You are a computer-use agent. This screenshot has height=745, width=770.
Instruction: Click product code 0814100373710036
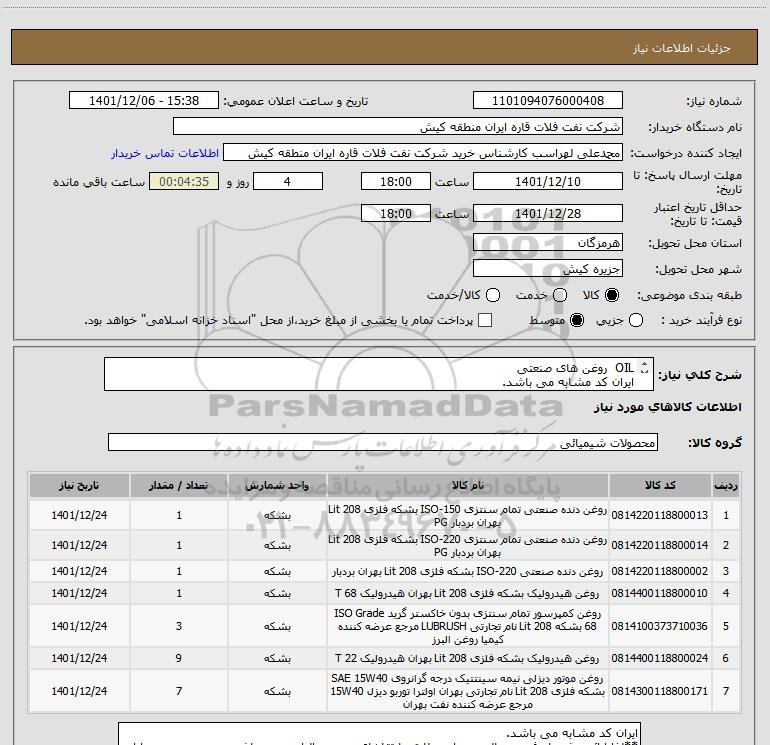pos(660,626)
